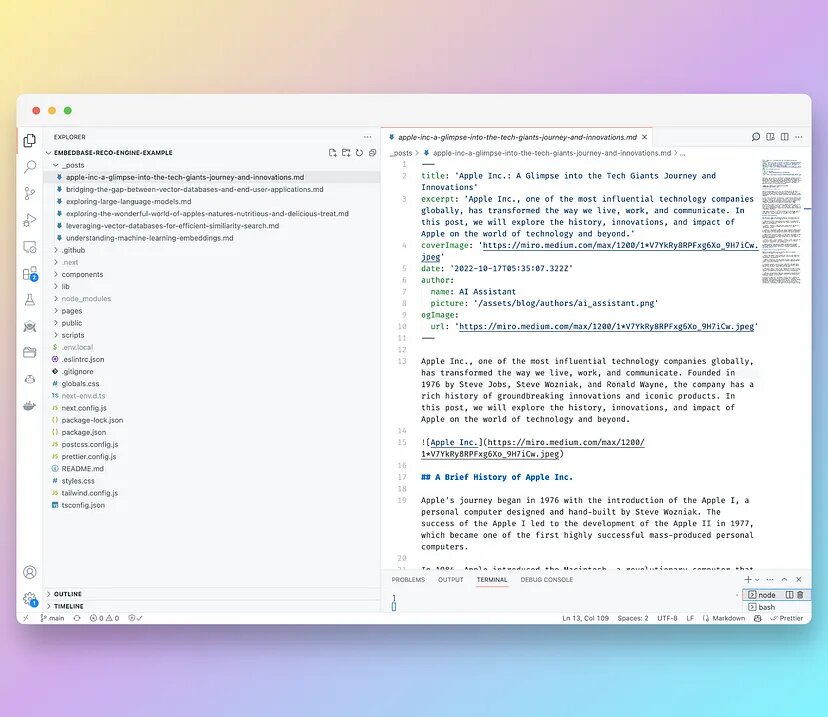Open the Search view in activity bar
828x717 pixels.
pos(30,167)
